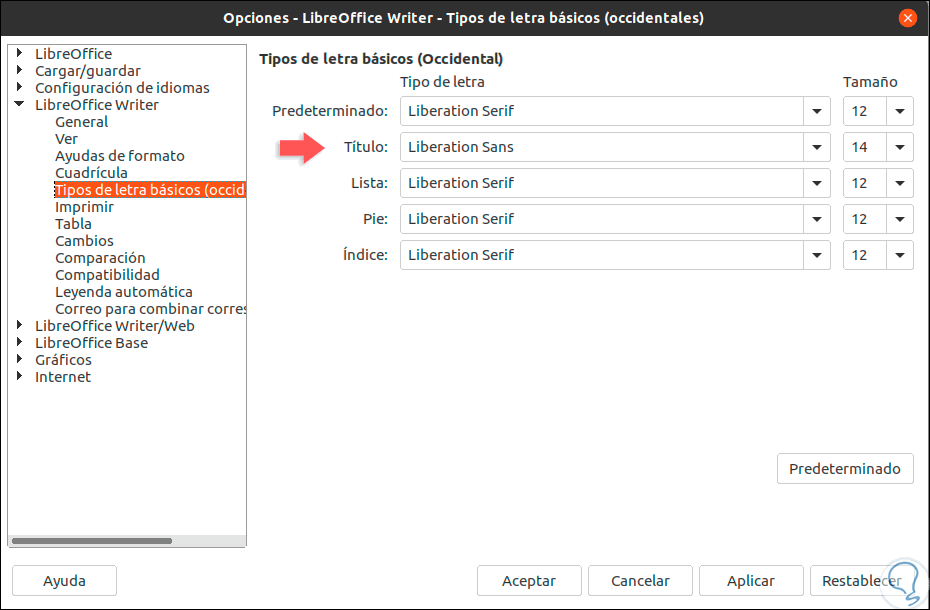The width and height of the screenshot is (930, 610).
Task: Select the Cambios tree item
Action: (x=84, y=241)
